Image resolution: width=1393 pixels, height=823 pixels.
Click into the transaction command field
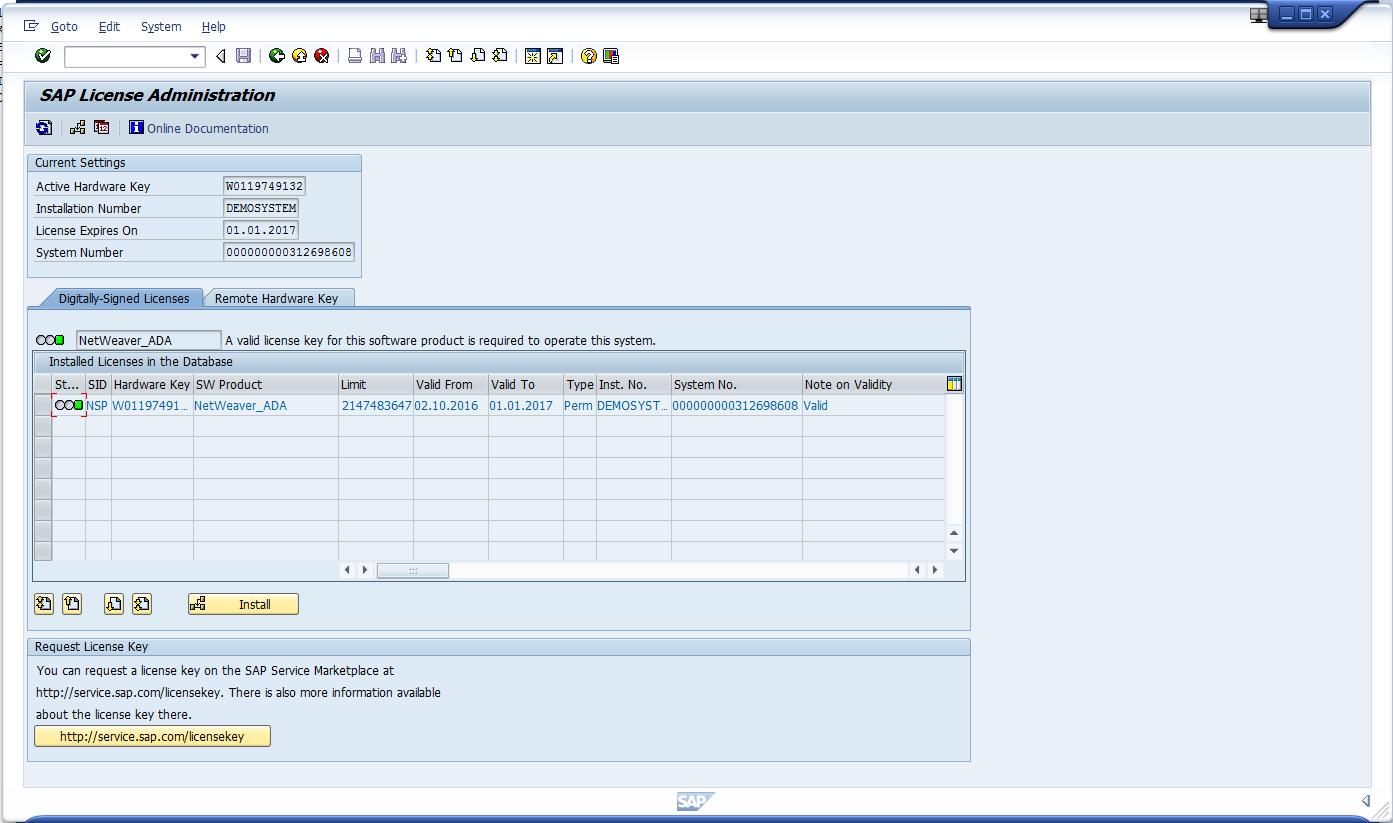pyautogui.click(x=126, y=56)
